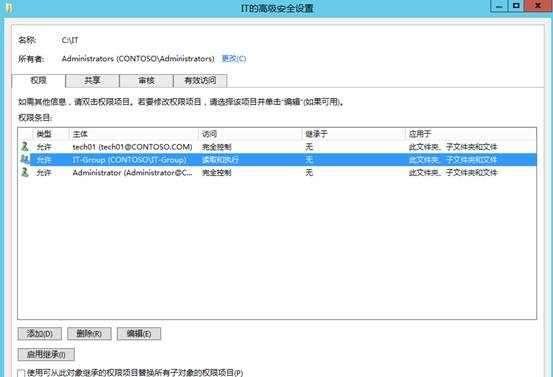Switch to the 有效访问 tab
Screen dimensions: 553x377
tap(200, 80)
